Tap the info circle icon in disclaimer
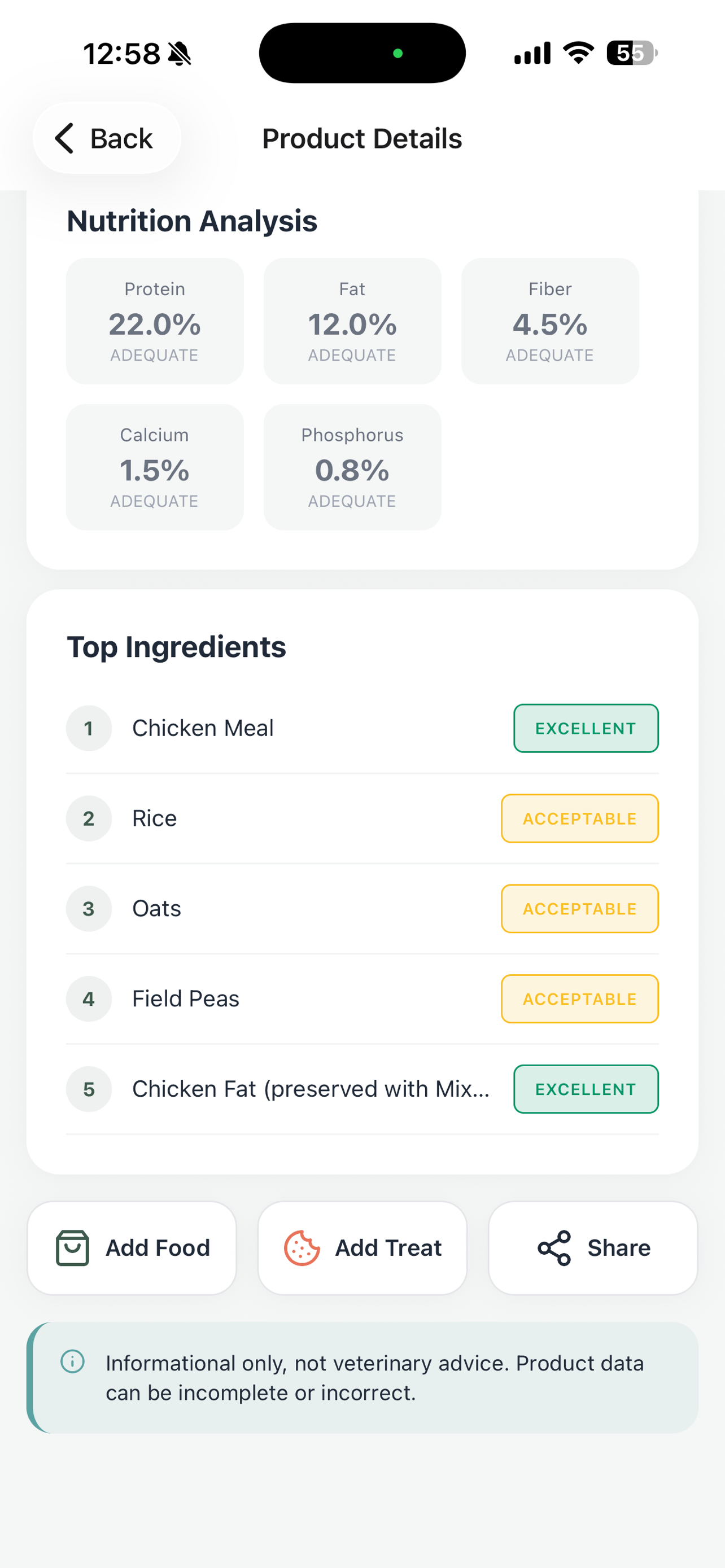 pyautogui.click(x=72, y=1361)
